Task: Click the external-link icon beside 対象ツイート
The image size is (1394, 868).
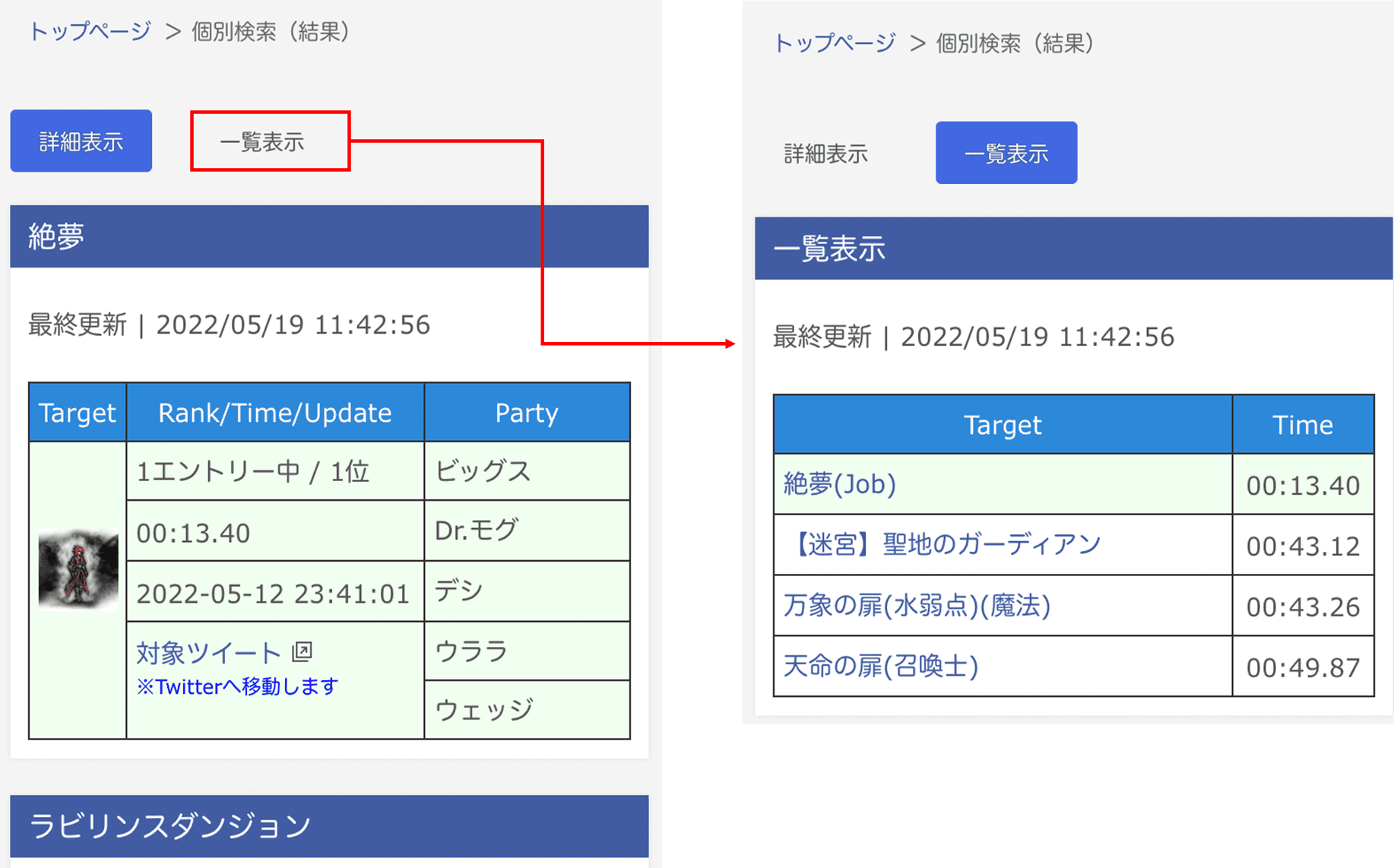Action: (x=303, y=651)
